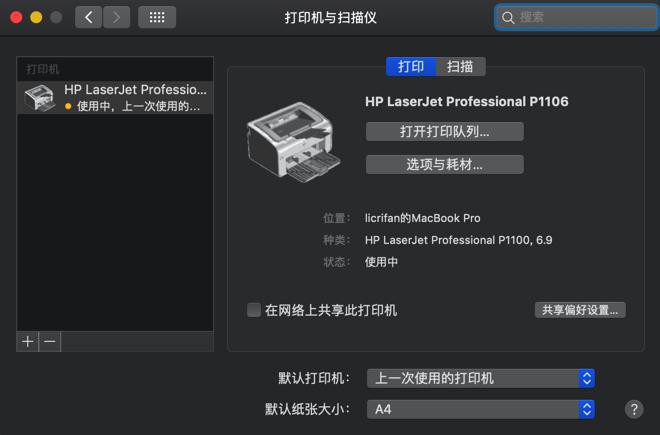Open 共享偏好设置 sharing preferences

tap(580, 310)
